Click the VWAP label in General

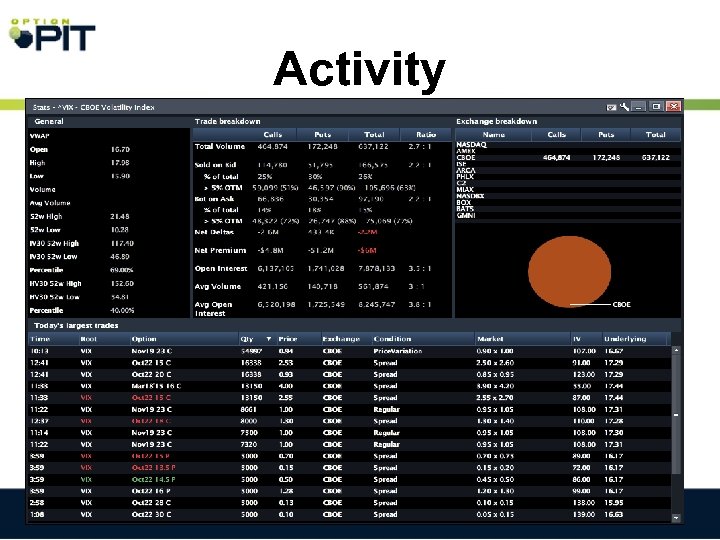click(x=39, y=136)
